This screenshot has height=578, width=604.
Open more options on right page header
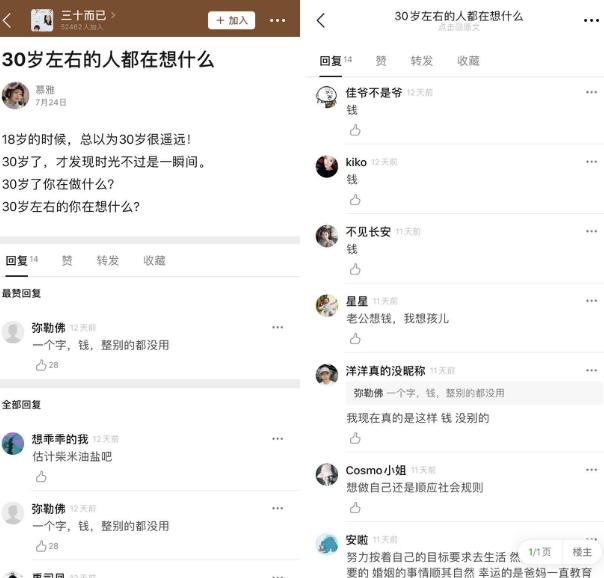(x=591, y=20)
